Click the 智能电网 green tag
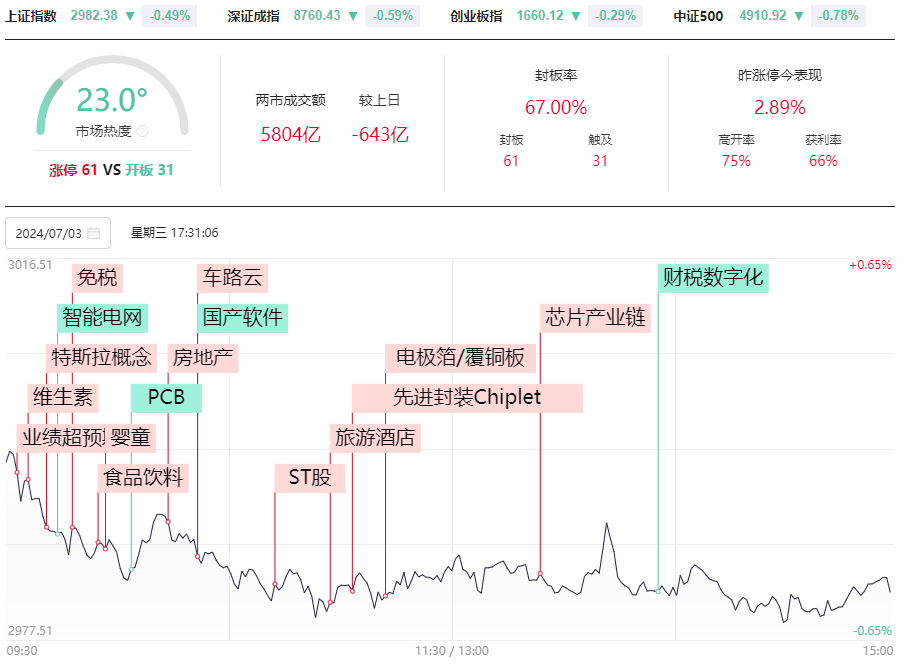This screenshot has height=669, width=904. (x=103, y=318)
